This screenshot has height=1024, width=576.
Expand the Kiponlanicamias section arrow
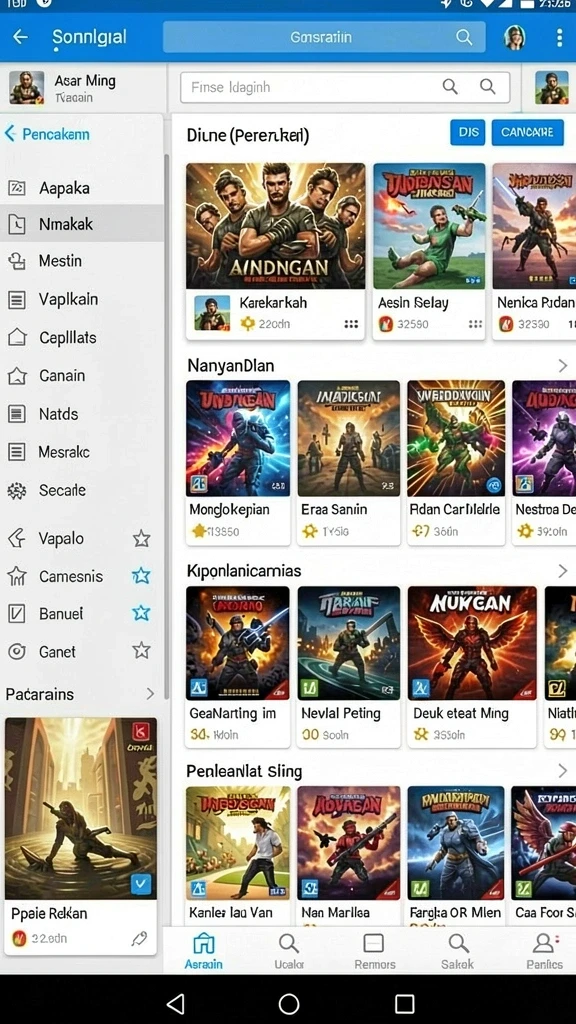(x=562, y=571)
